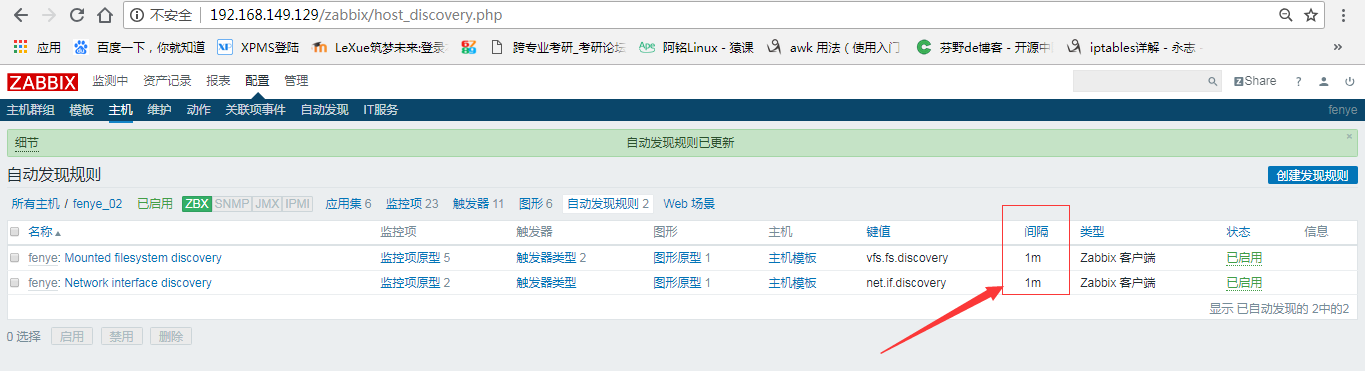Open the 芬野de博客 bookmark
This screenshot has height=371, width=1365.
tap(984, 47)
